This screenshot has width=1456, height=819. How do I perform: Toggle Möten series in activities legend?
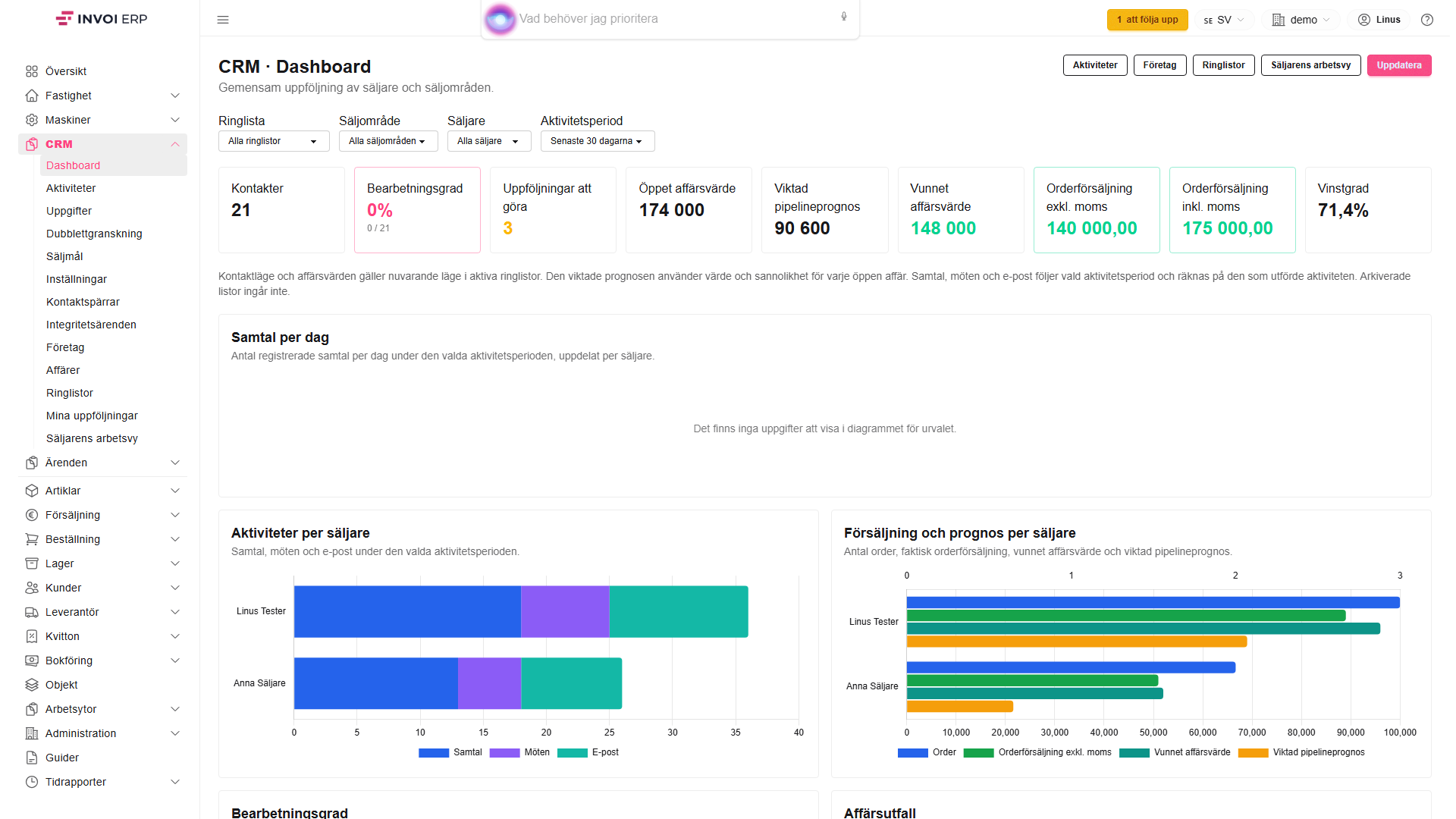click(x=519, y=752)
